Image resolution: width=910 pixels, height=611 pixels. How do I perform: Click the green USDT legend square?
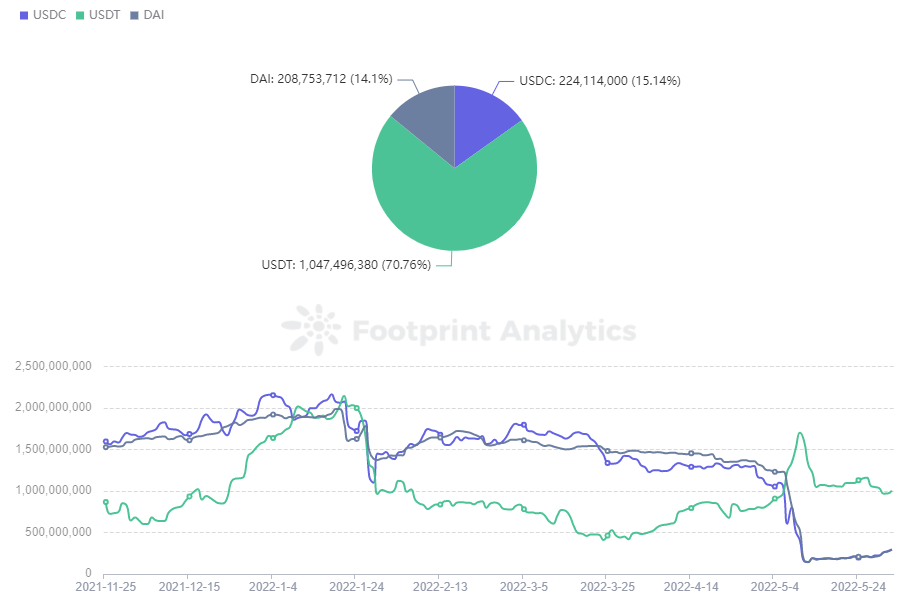tap(80, 16)
